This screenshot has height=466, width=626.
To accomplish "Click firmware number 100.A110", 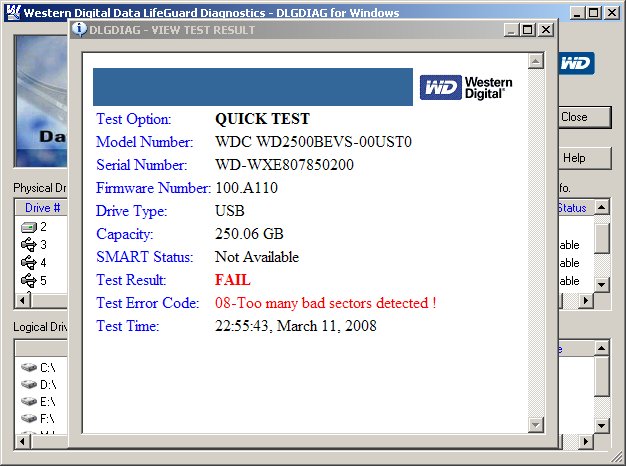I will coord(246,188).
